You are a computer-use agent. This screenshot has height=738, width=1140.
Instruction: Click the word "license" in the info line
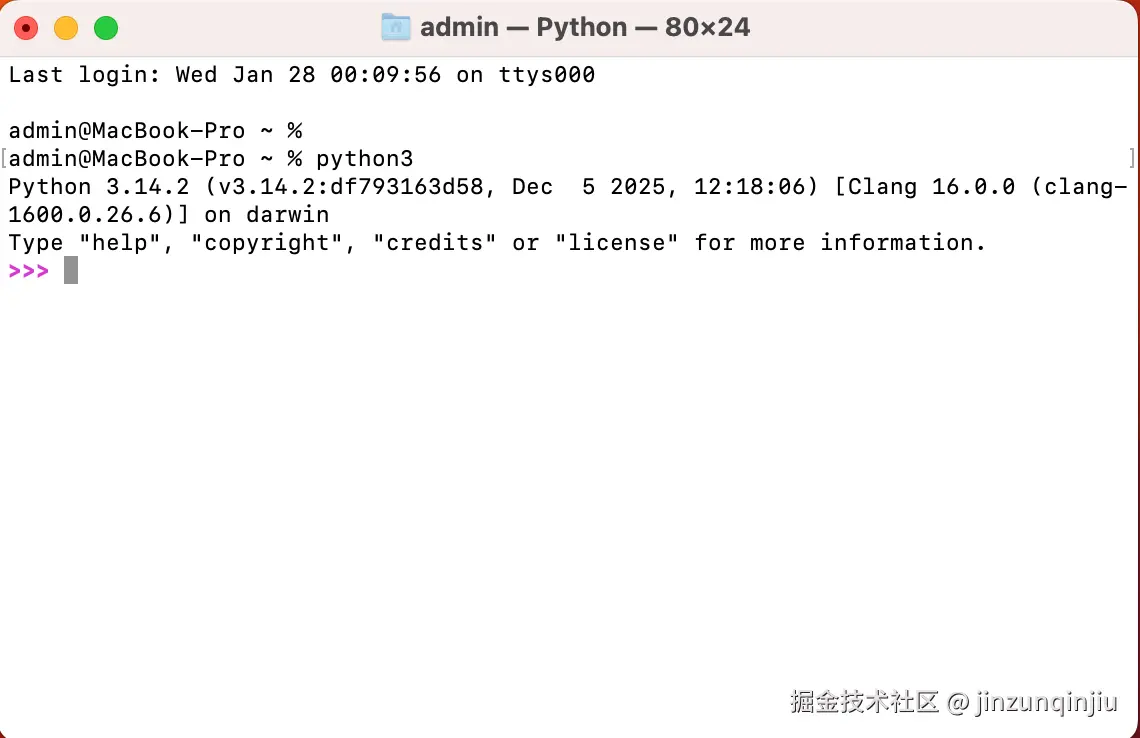[x=616, y=242]
